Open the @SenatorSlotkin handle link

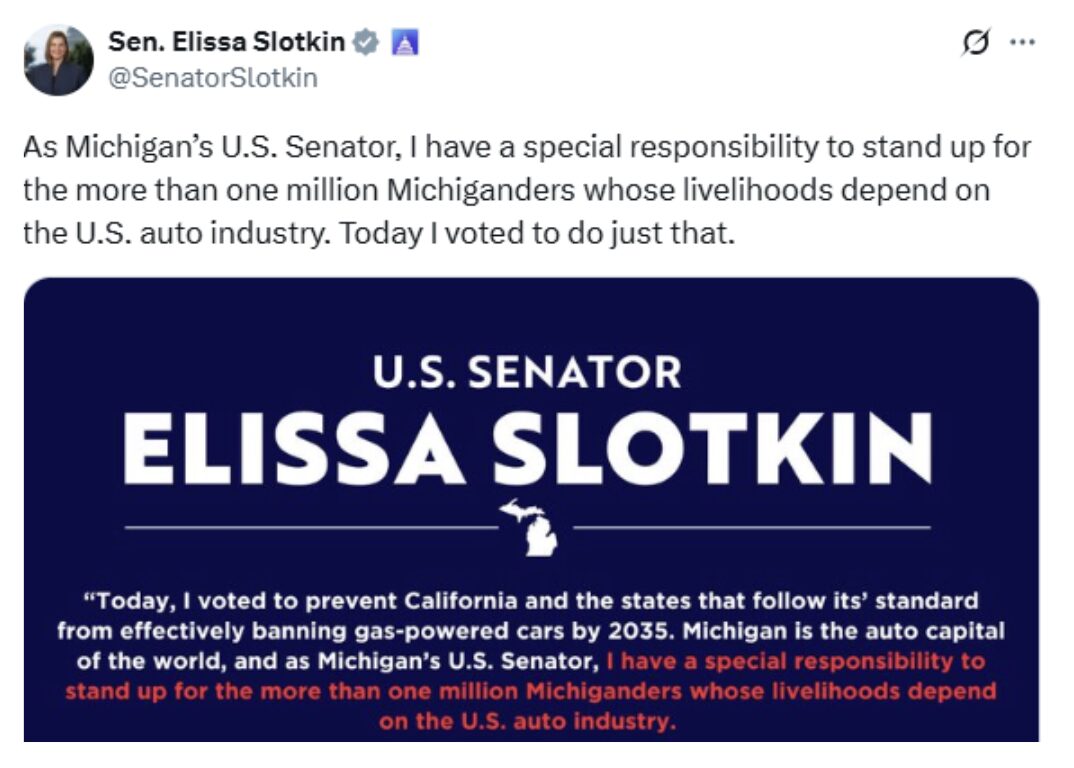212,78
